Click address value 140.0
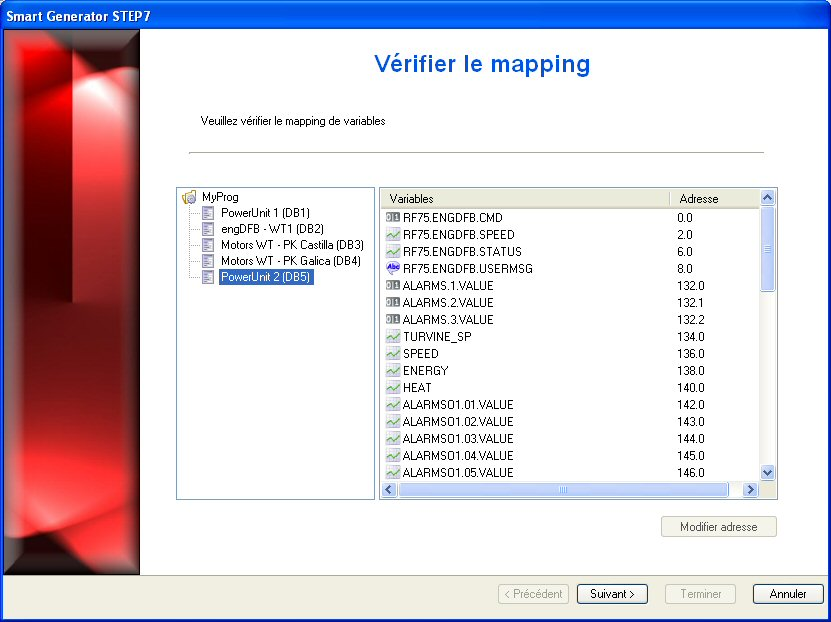The width and height of the screenshot is (831, 622). click(691, 387)
